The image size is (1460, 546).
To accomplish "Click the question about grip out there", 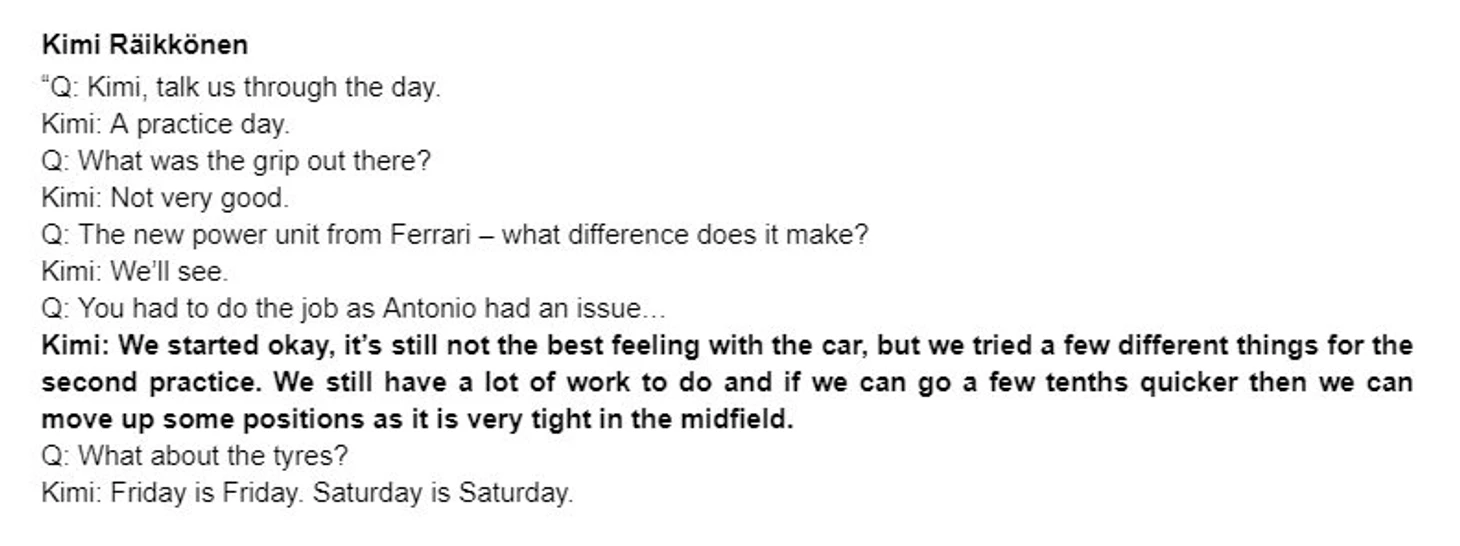I will [236, 161].
